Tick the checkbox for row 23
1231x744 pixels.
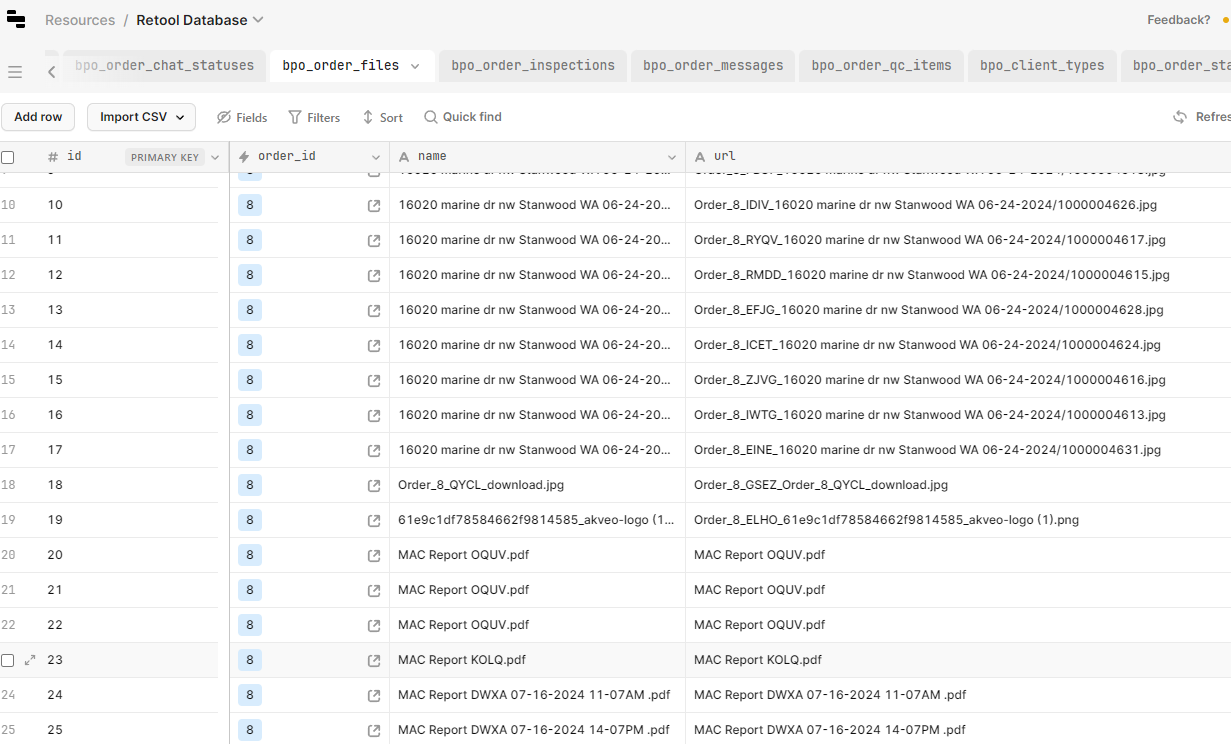tap(8, 660)
